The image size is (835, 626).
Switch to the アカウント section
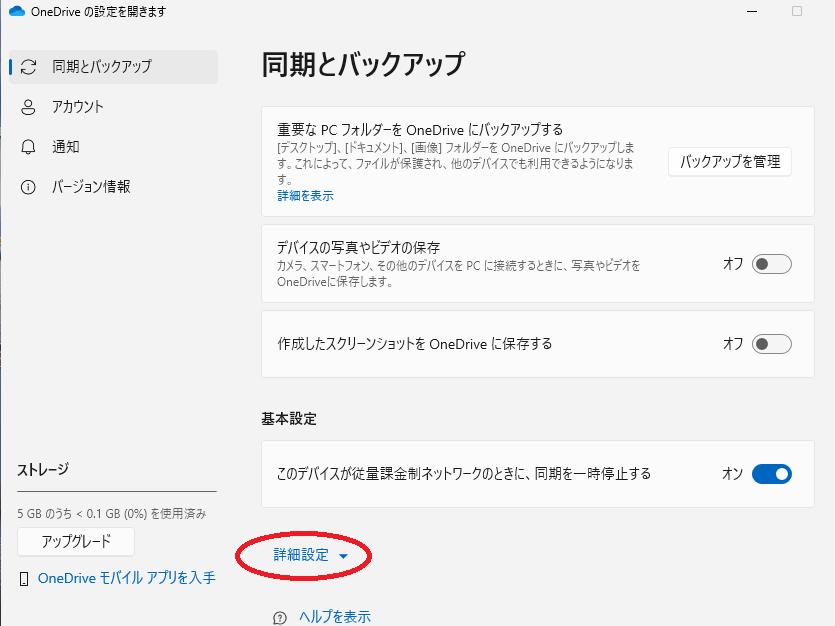113,107
